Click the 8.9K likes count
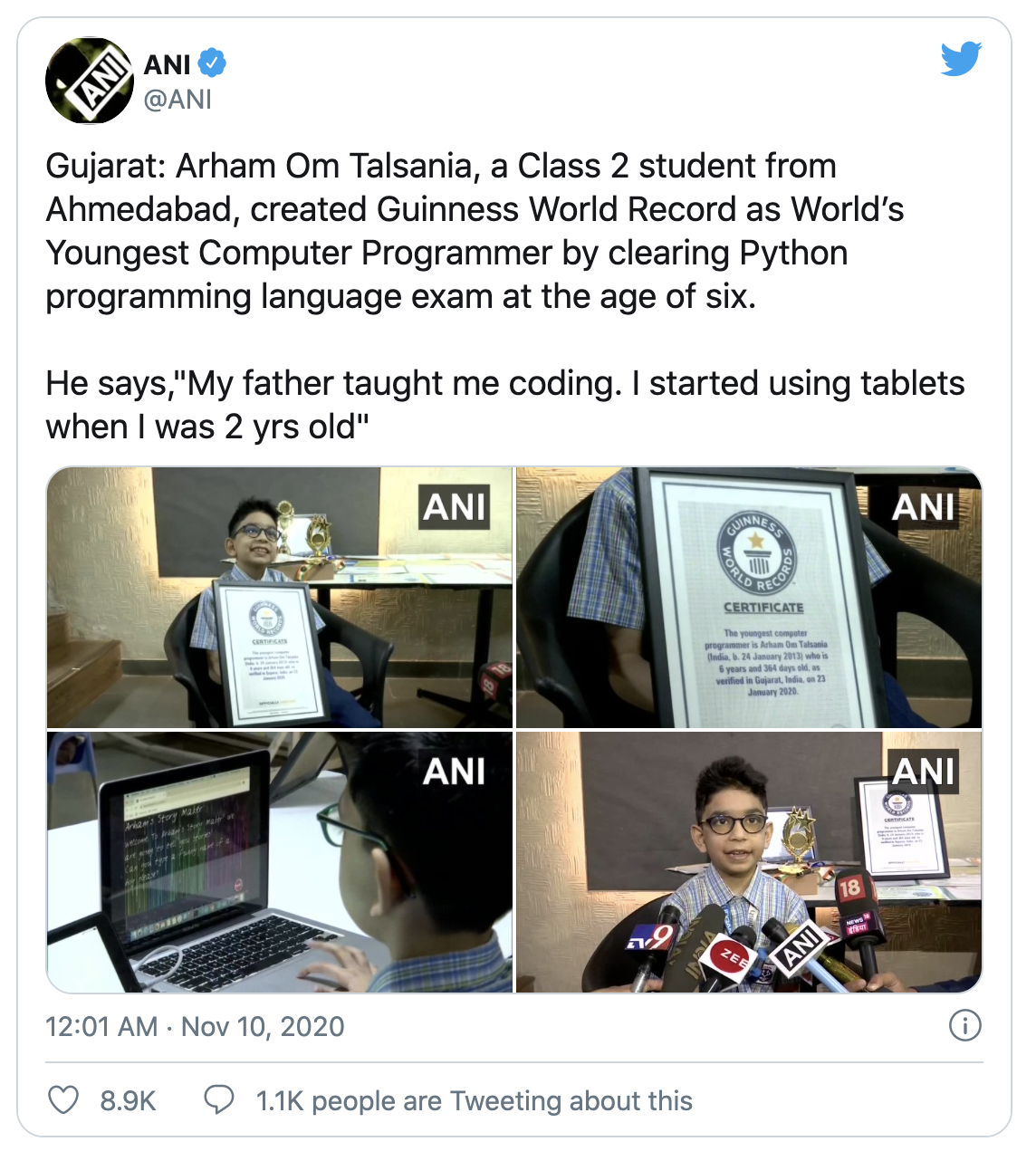1036x1161 pixels. [x=128, y=1100]
